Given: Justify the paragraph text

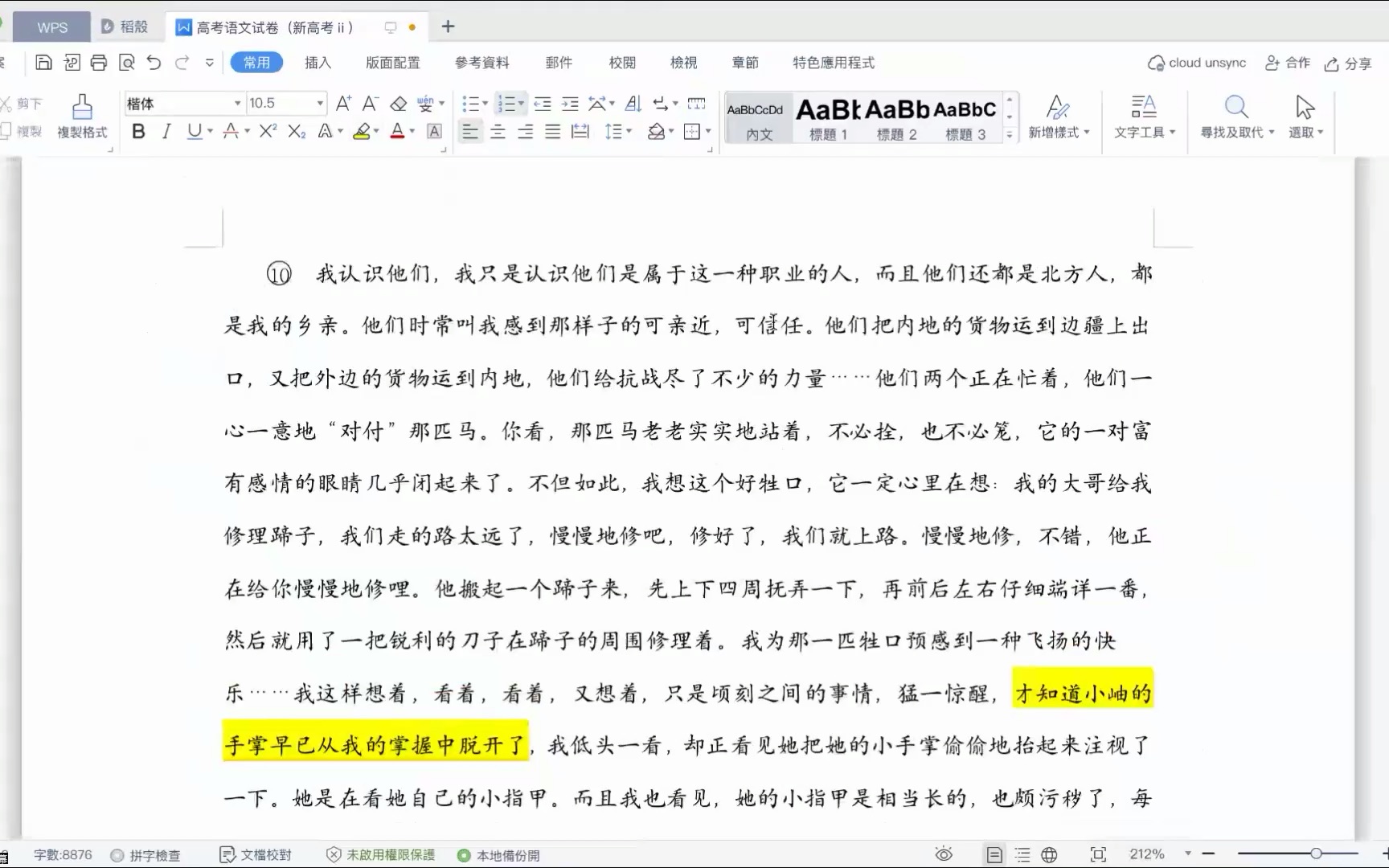Looking at the screenshot, I should click(552, 131).
